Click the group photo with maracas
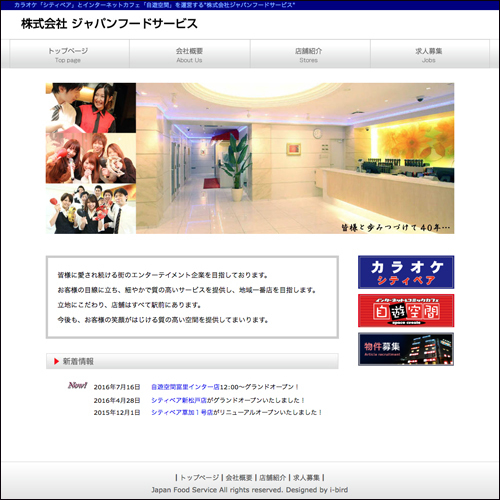500x500 pixels. coord(91,209)
